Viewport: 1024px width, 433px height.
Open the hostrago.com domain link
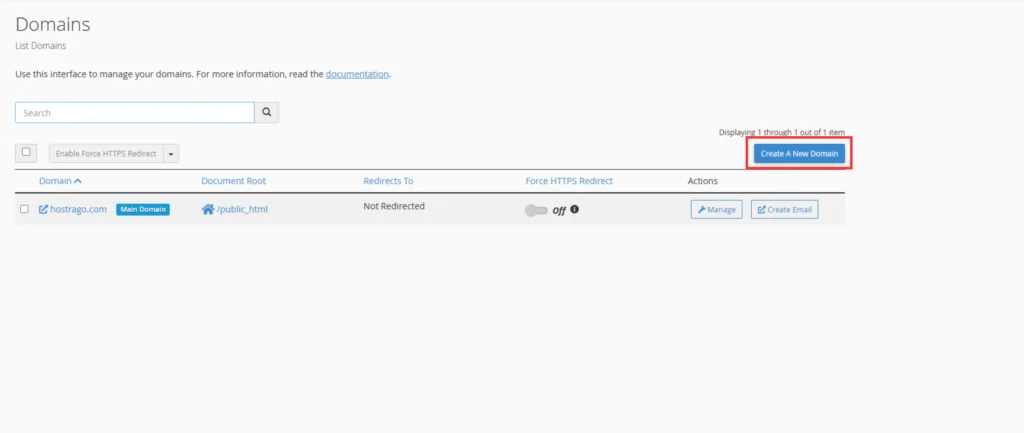[x=78, y=210]
